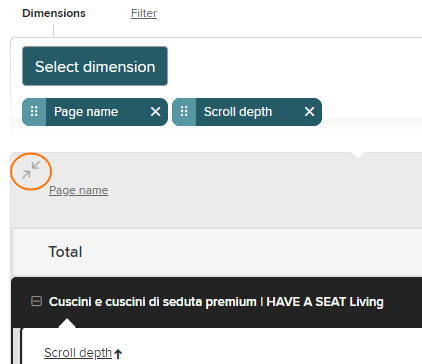Grab the Page name chip drag handle
Viewport: 422px width, 364px height.
coord(34,112)
